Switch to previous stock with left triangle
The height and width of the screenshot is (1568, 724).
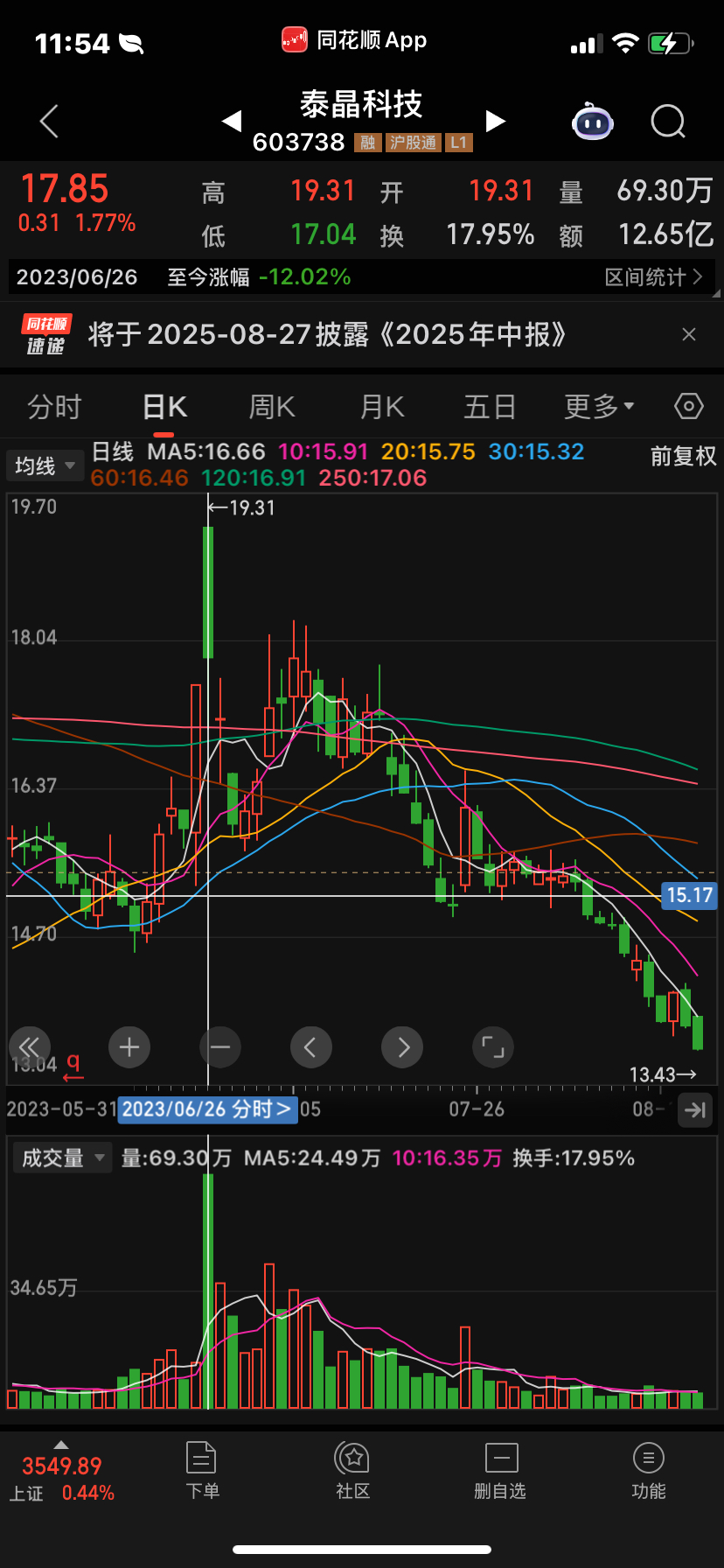click(231, 121)
